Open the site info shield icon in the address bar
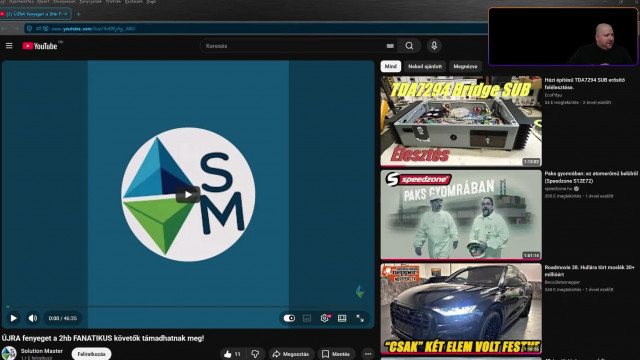 [29, 29]
